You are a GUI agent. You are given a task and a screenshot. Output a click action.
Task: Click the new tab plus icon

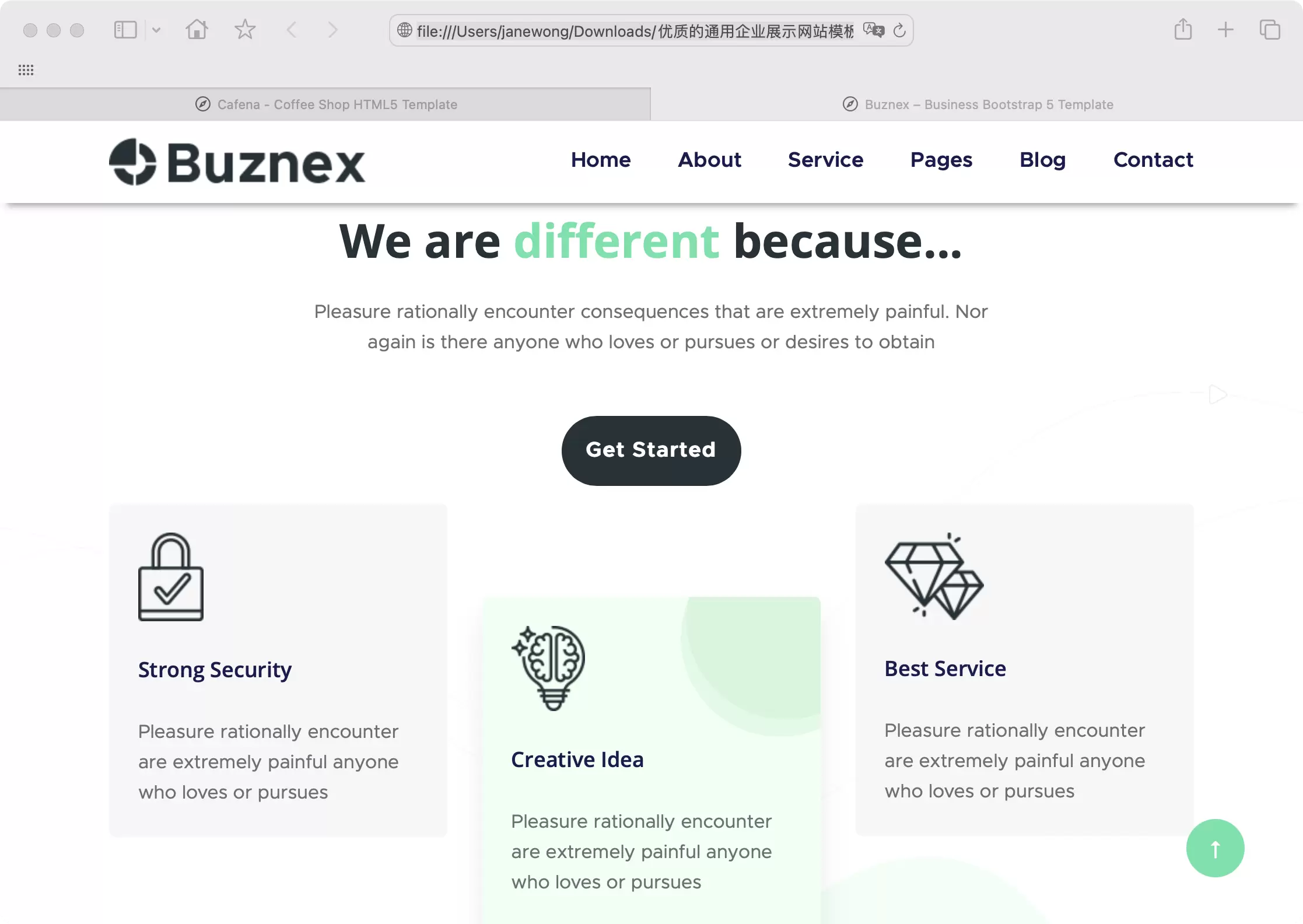(1225, 30)
